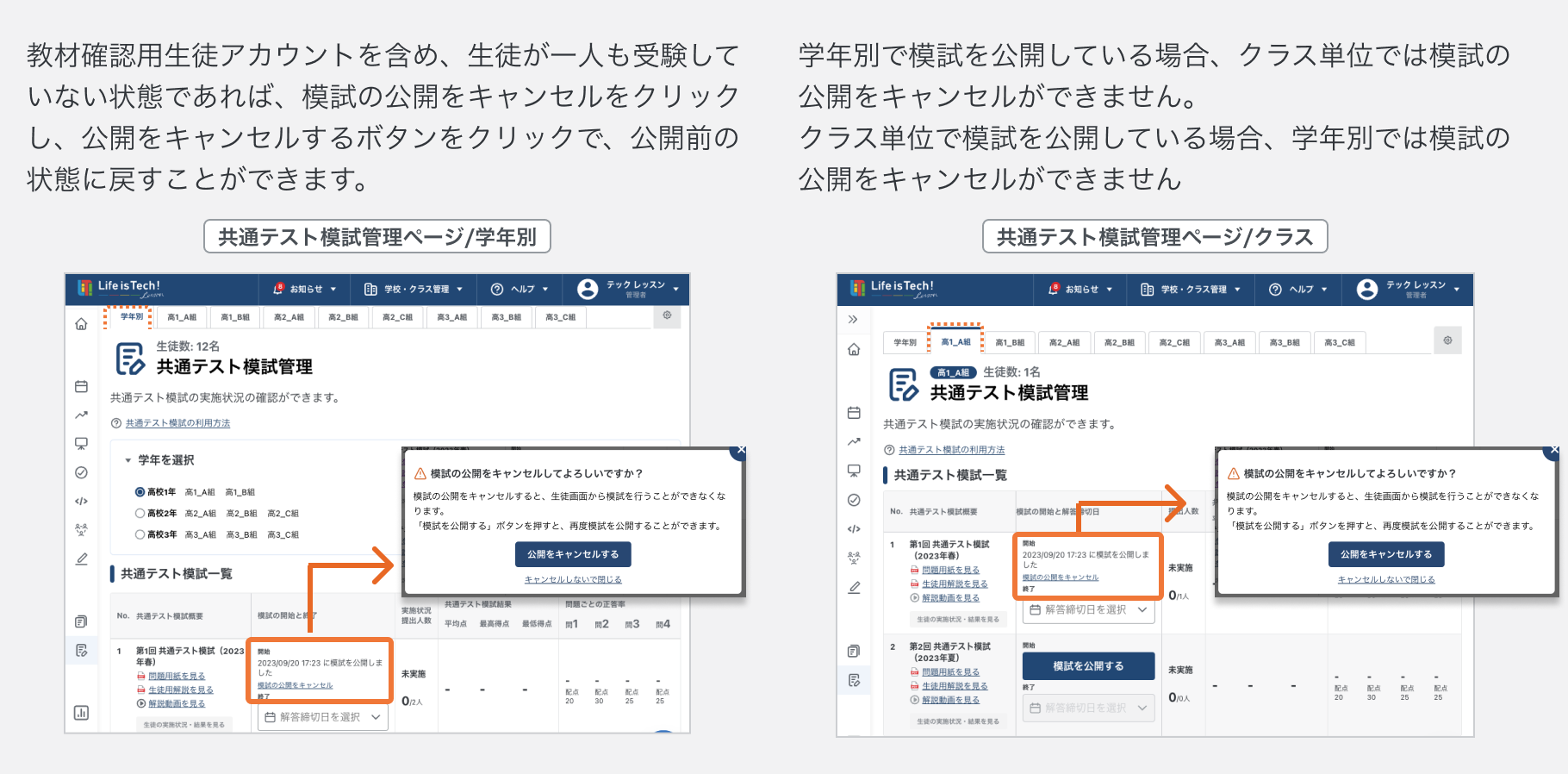
Task: Open ヘルプ dropdown in right screenshot header
Action: pyautogui.click(x=1298, y=290)
